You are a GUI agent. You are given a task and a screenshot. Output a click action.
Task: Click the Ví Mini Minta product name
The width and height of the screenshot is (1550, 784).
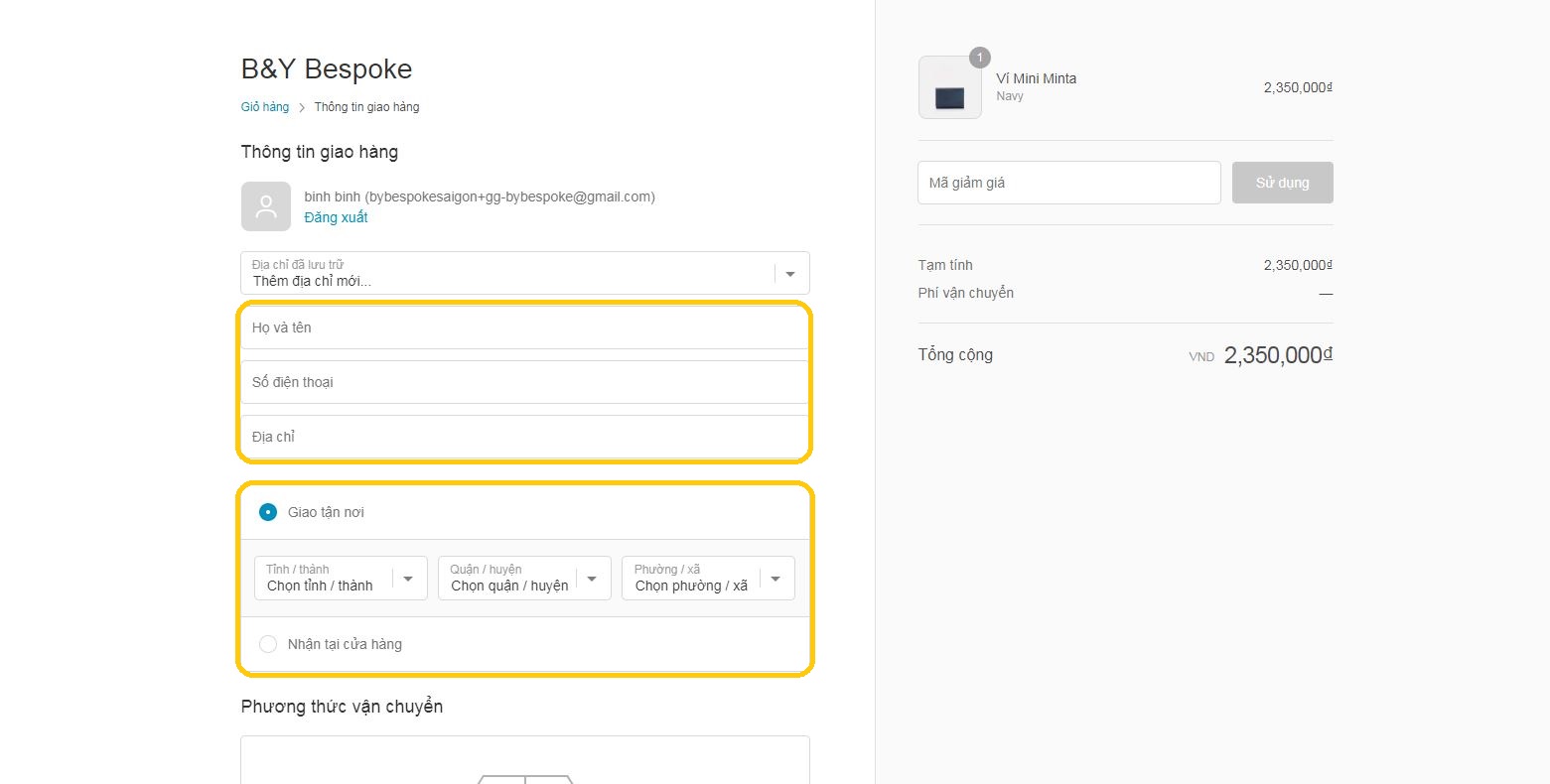point(1037,78)
